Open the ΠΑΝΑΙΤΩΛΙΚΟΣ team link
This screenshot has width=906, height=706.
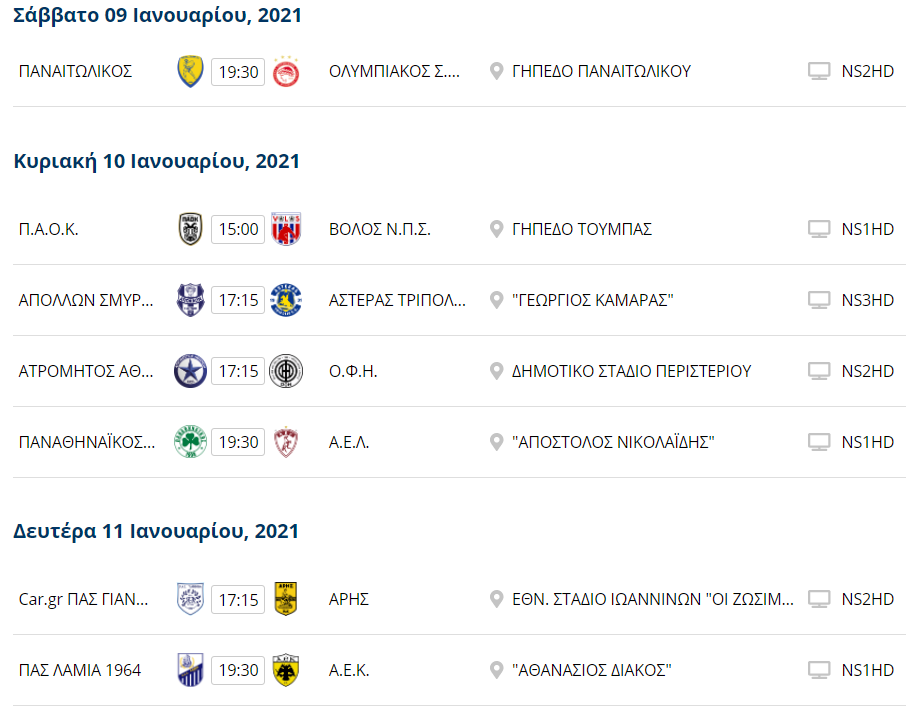[x=76, y=71]
